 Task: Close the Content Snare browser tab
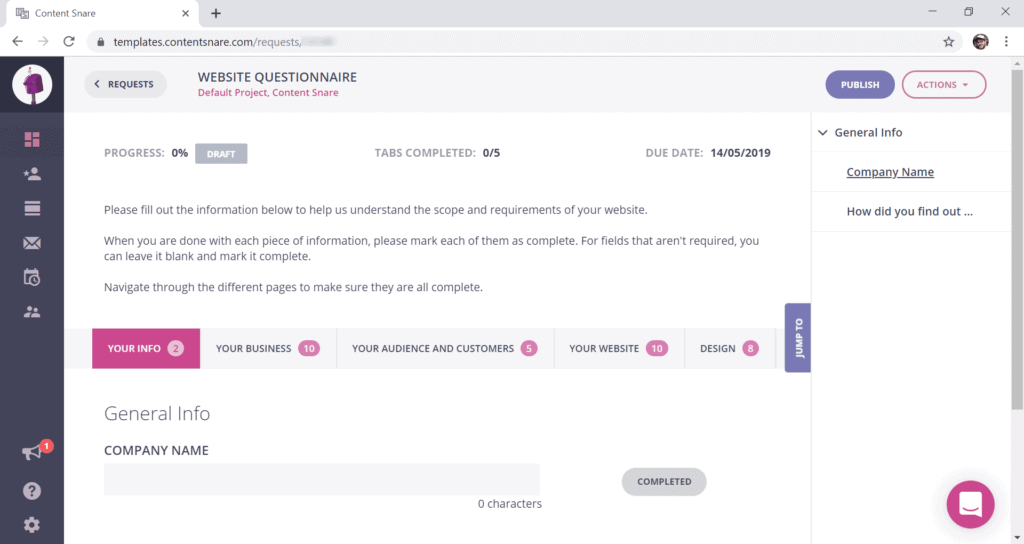(185, 13)
